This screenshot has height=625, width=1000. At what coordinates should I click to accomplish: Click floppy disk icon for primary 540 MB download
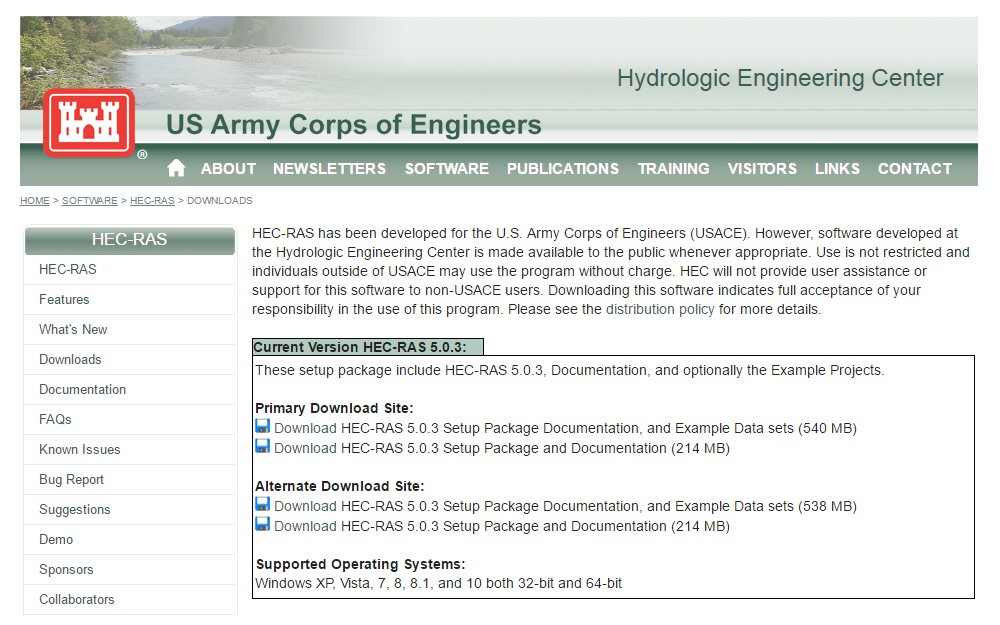click(263, 427)
